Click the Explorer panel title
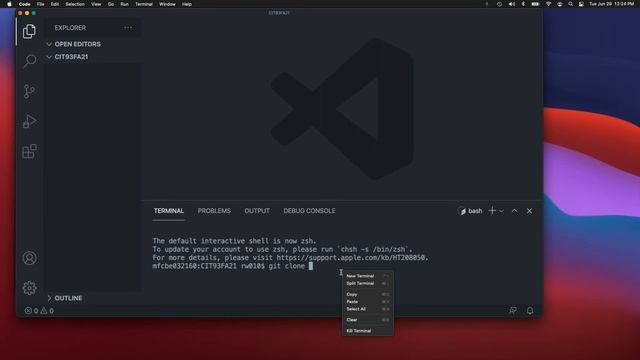The width and height of the screenshot is (640, 360). pyautogui.click(x=70, y=28)
